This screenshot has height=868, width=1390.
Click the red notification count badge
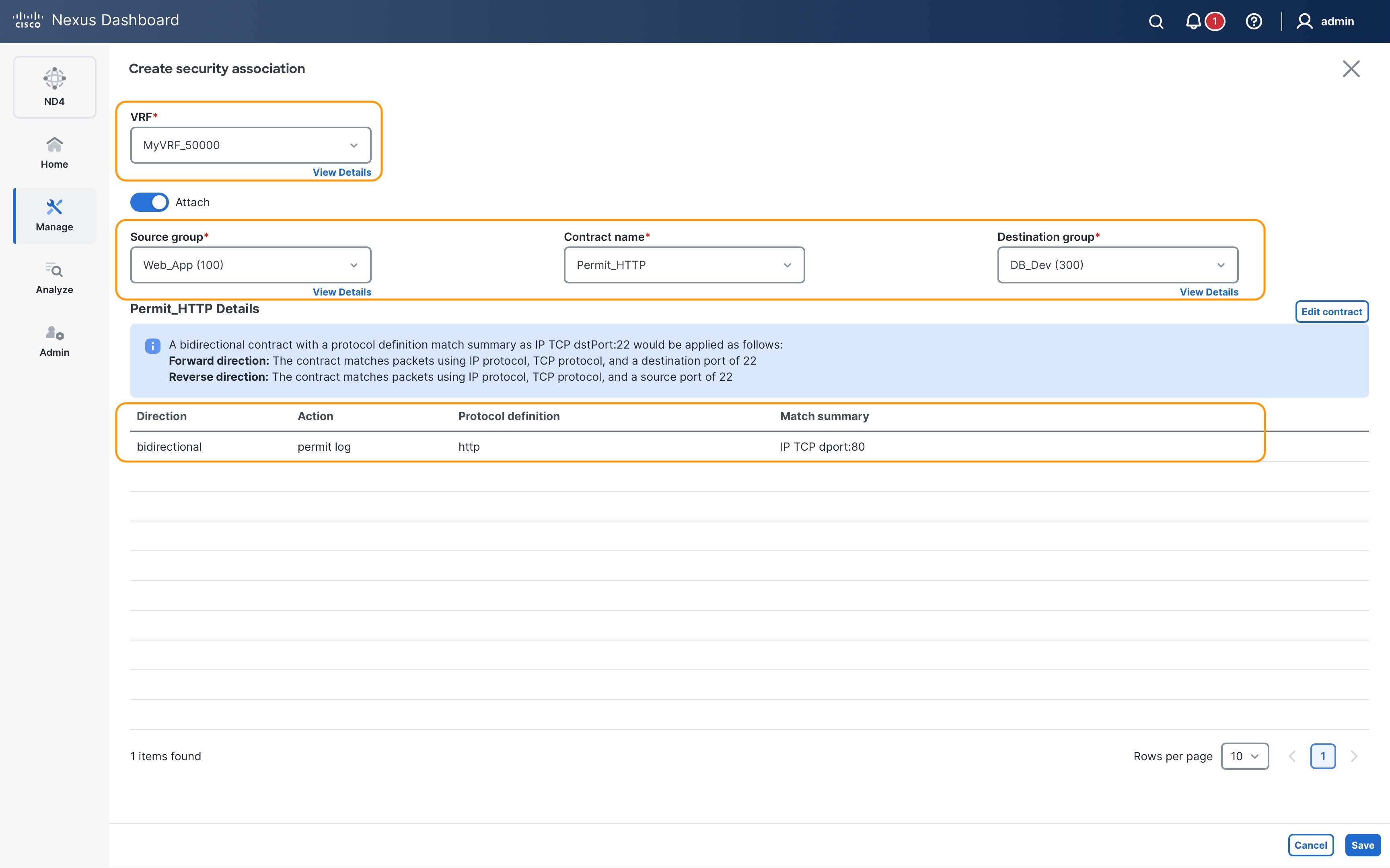coord(1215,21)
